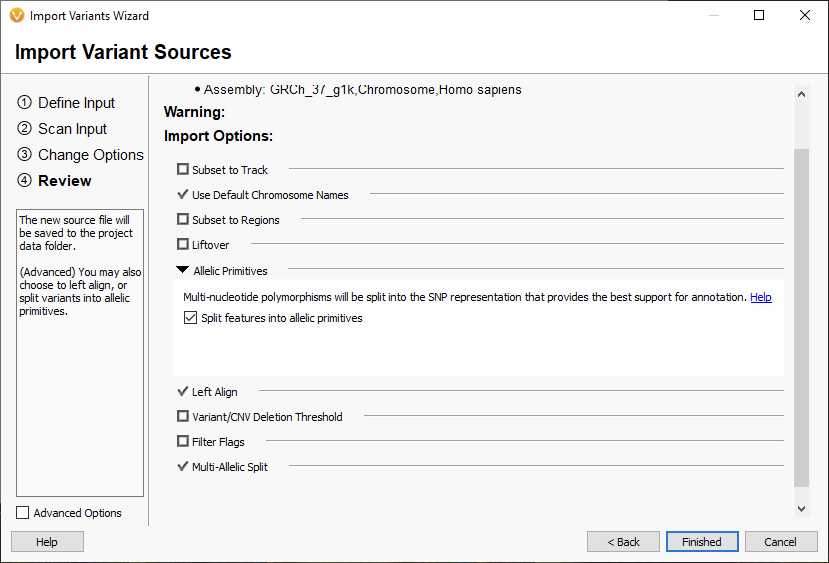Open the Help link for allelic primitives
The height and width of the screenshot is (563, 829).
tap(761, 297)
